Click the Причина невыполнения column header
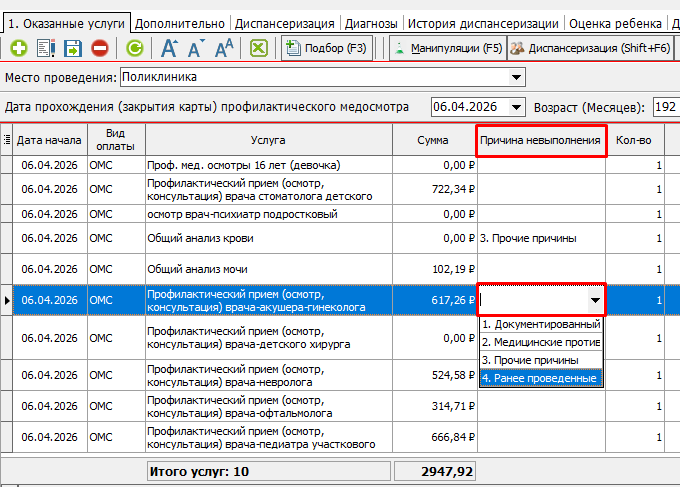This screenshot has height=487, width=680. 540,141
